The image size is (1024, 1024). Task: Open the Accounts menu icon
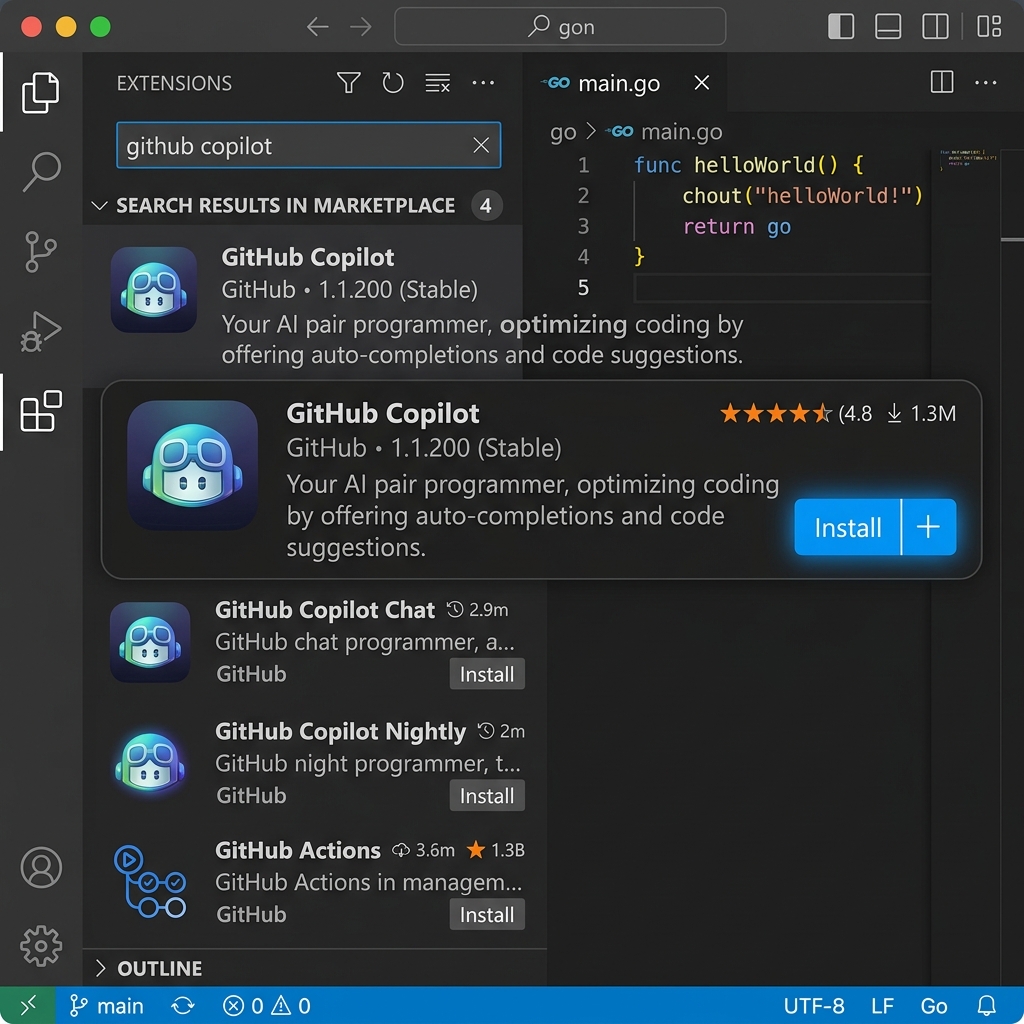[41, 867]
